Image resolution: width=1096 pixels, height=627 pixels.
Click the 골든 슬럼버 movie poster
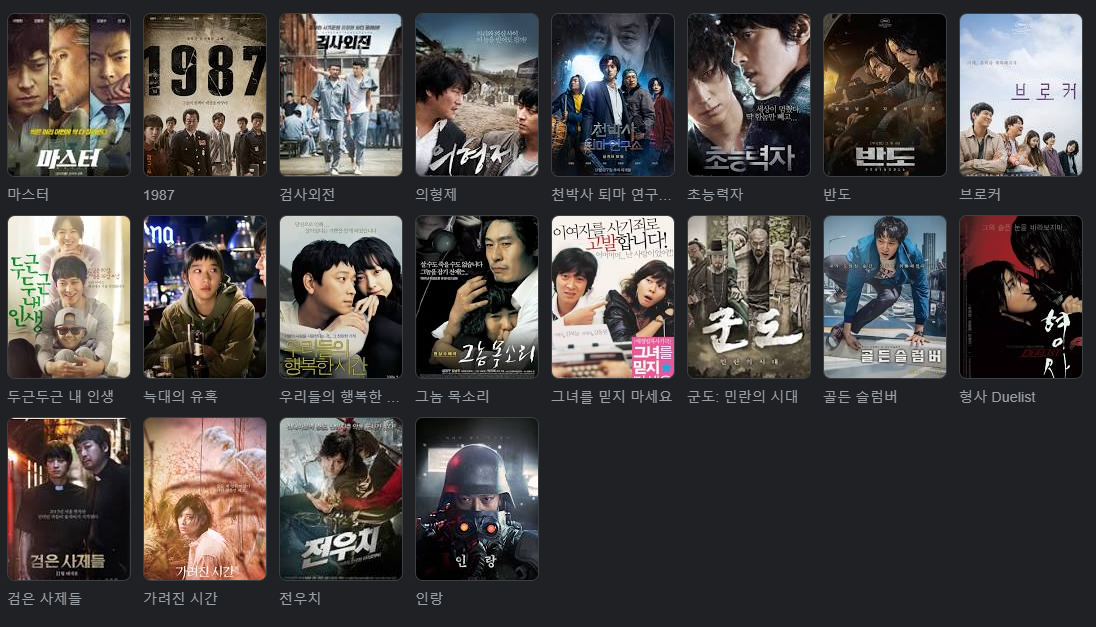click(x=885, y=297)
